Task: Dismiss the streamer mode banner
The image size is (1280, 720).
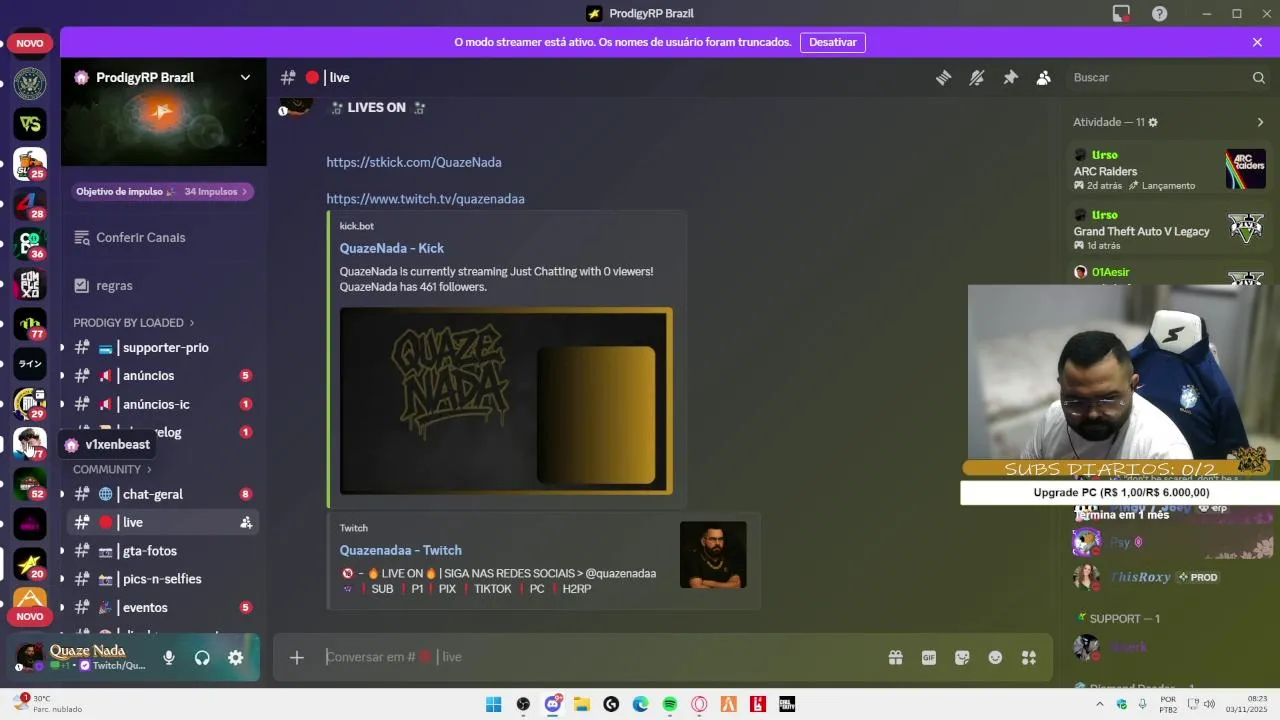Action: (1257, 42)
